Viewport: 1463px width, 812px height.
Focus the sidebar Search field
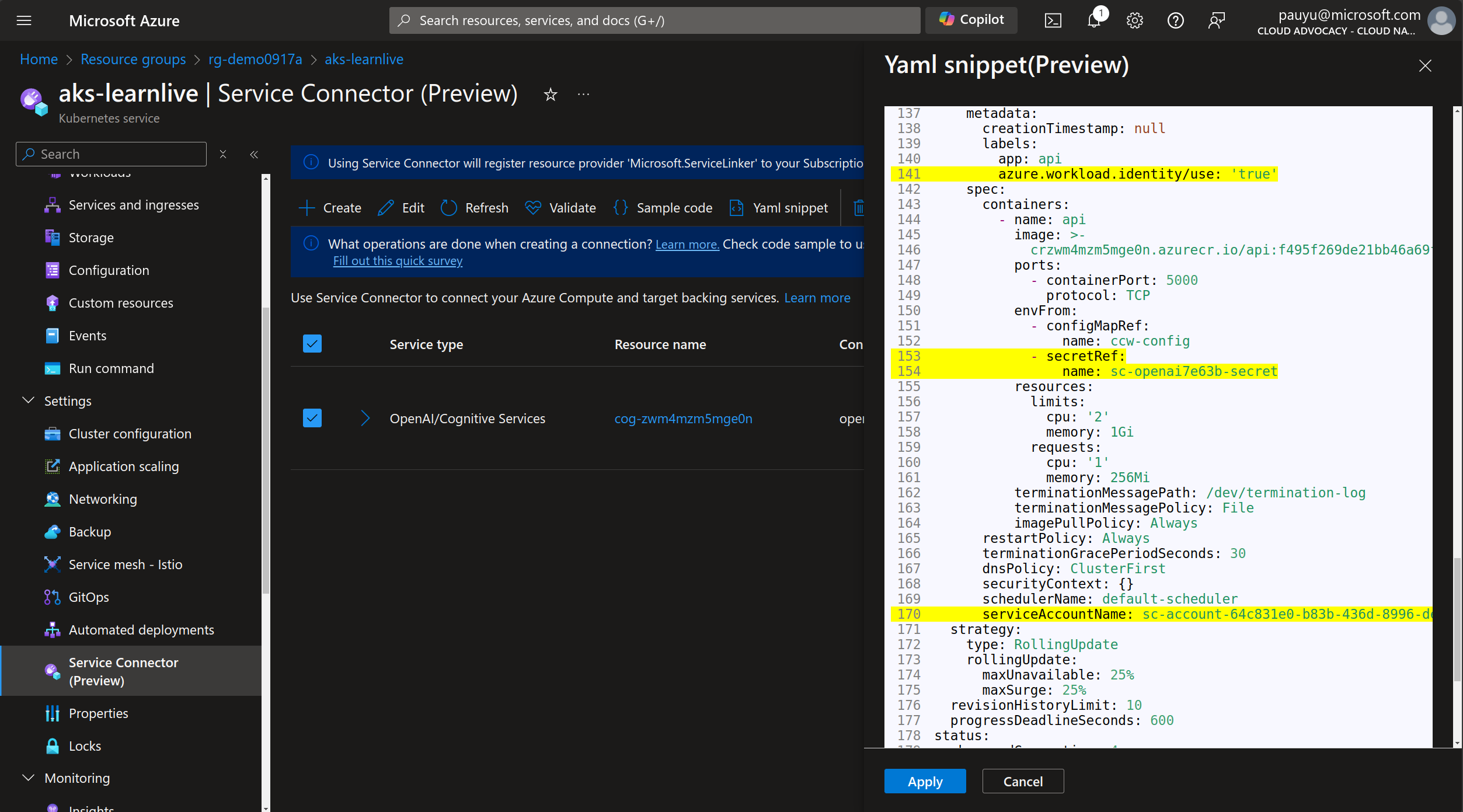(111, 154)
